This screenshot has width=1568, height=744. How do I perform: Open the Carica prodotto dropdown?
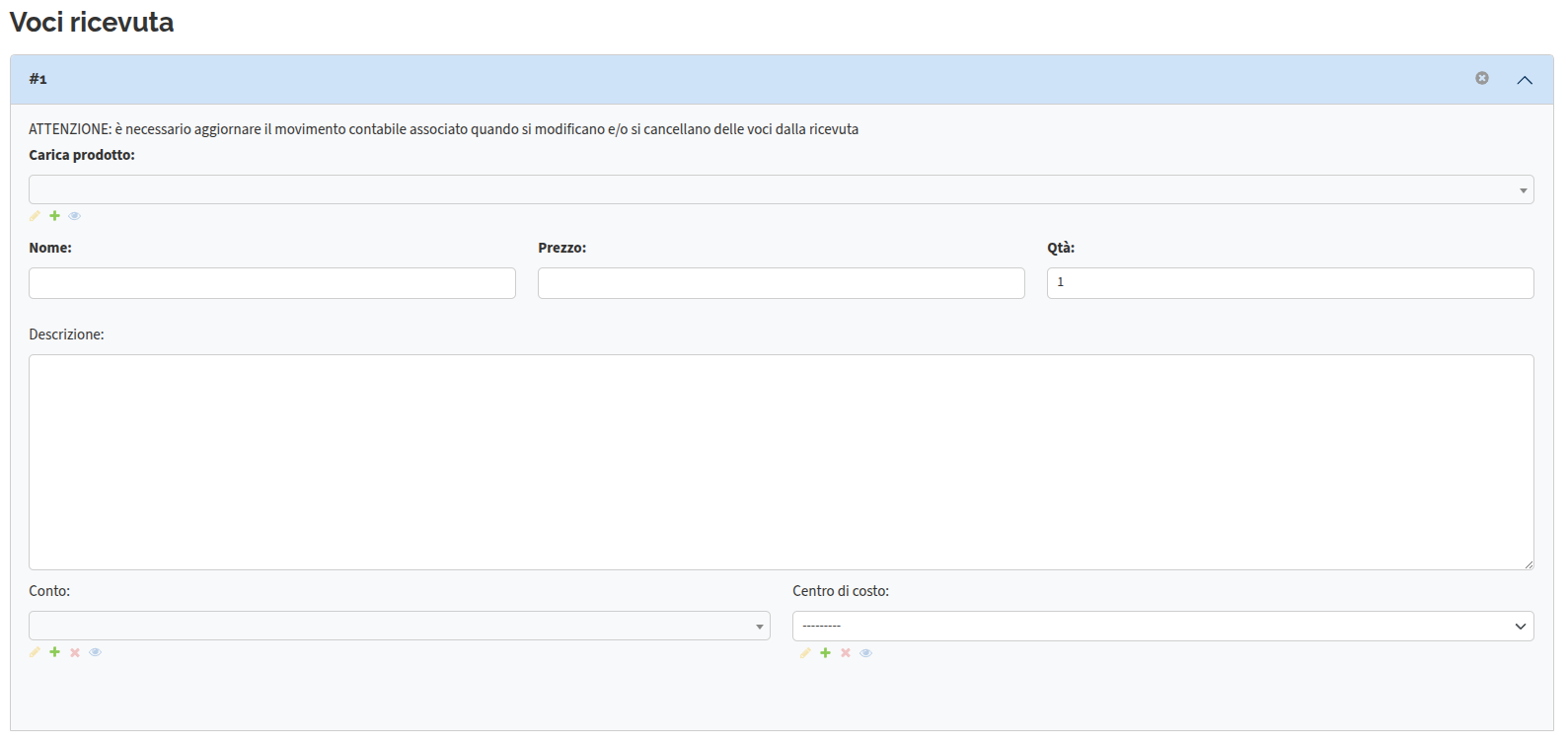(x=782, y=189)
